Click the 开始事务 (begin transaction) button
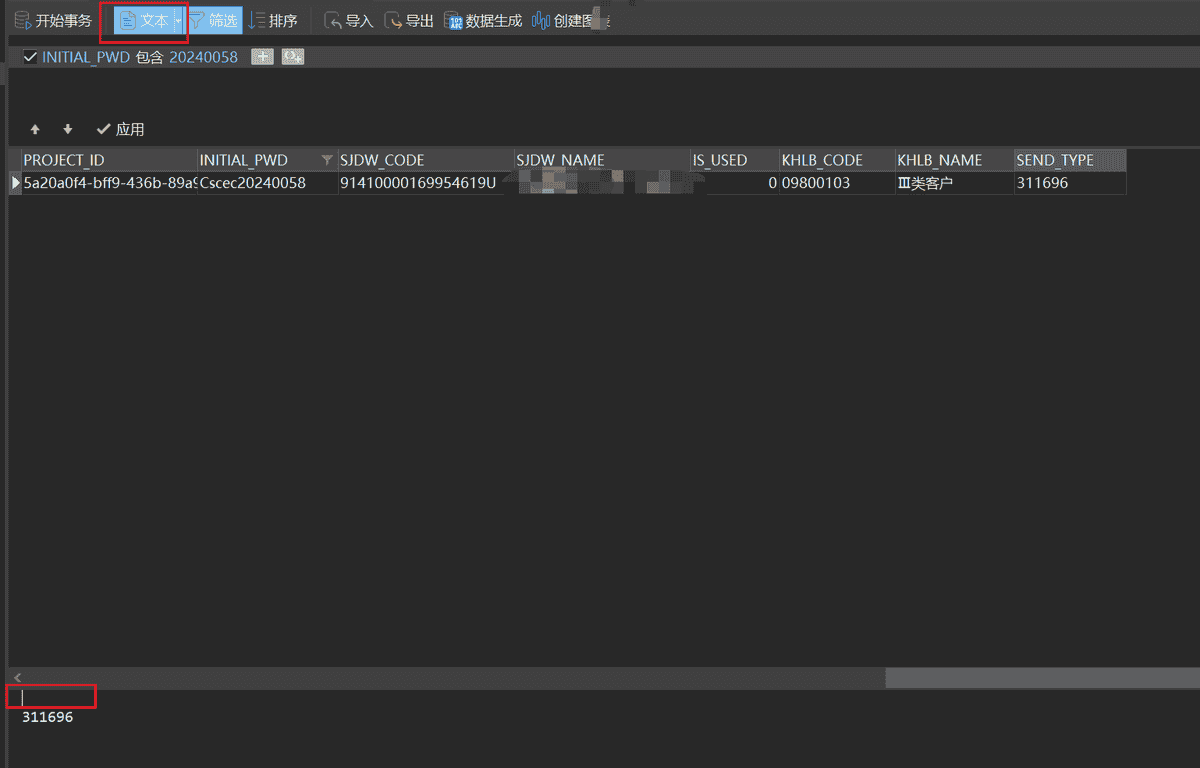1200x768 pixels. point(54,21)
